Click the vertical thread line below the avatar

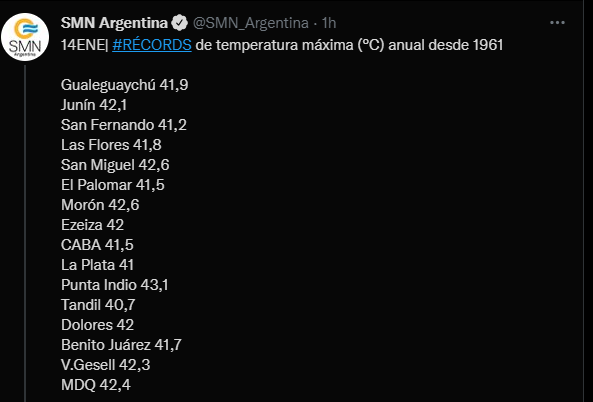click(25, 233)
